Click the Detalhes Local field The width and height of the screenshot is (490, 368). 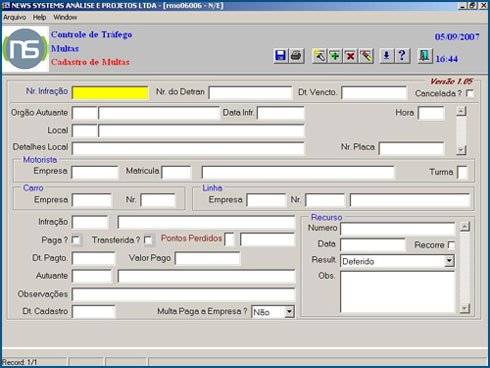188,148
